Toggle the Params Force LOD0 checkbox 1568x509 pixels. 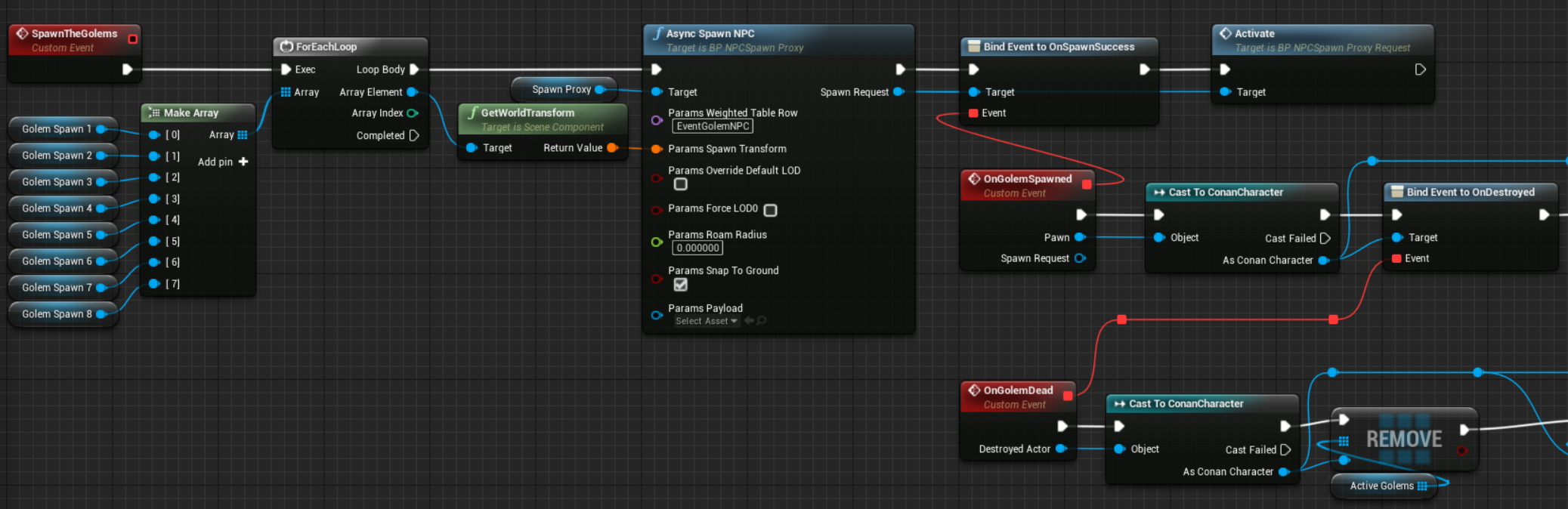point(770,210)
